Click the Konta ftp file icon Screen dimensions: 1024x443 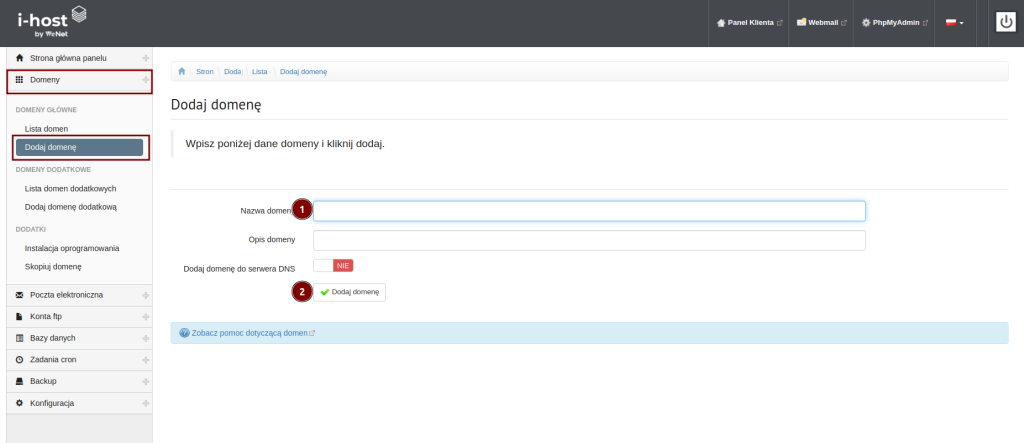[19, 316]
